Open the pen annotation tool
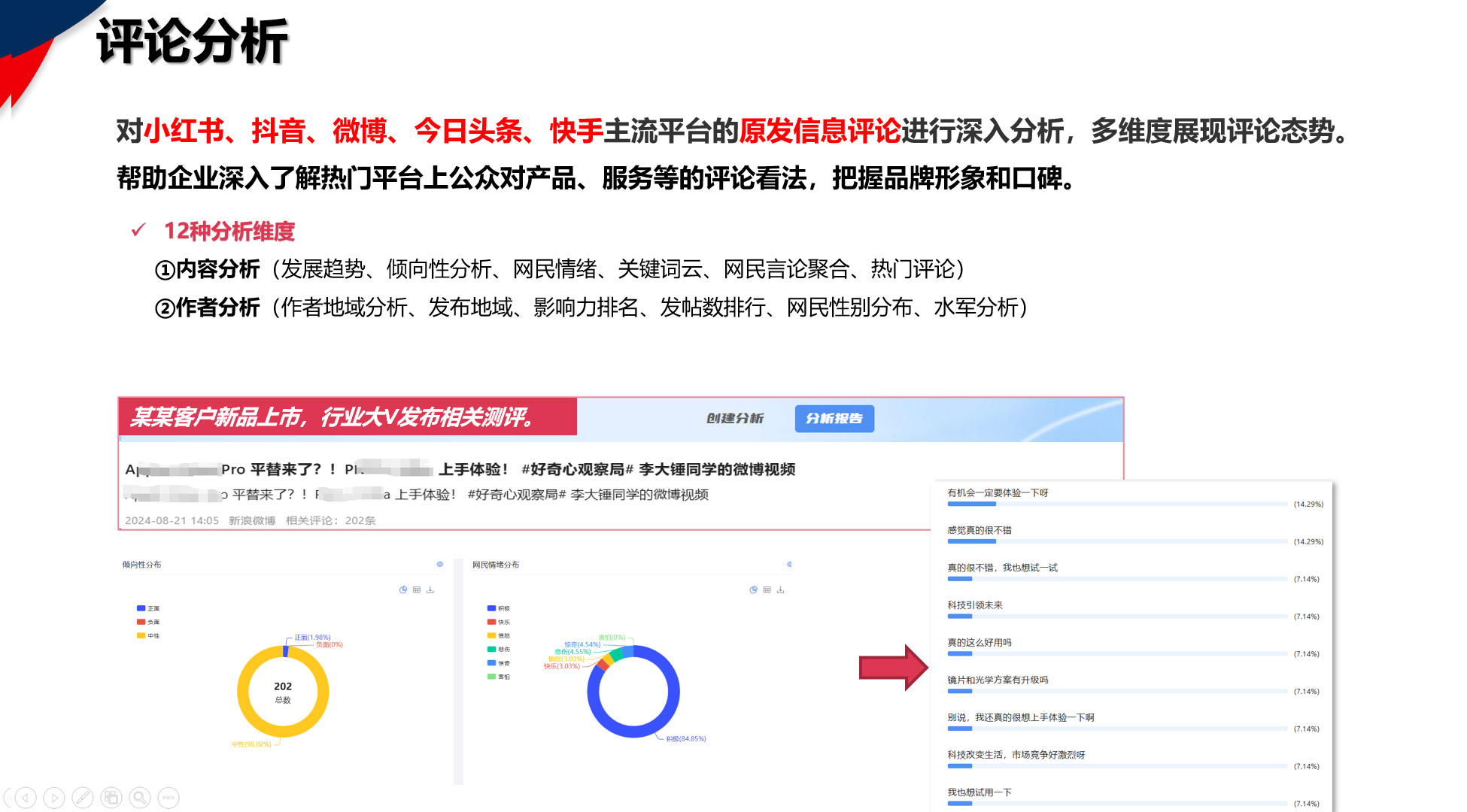This screenshot has width=1467, height=812. tap(82, 798)
